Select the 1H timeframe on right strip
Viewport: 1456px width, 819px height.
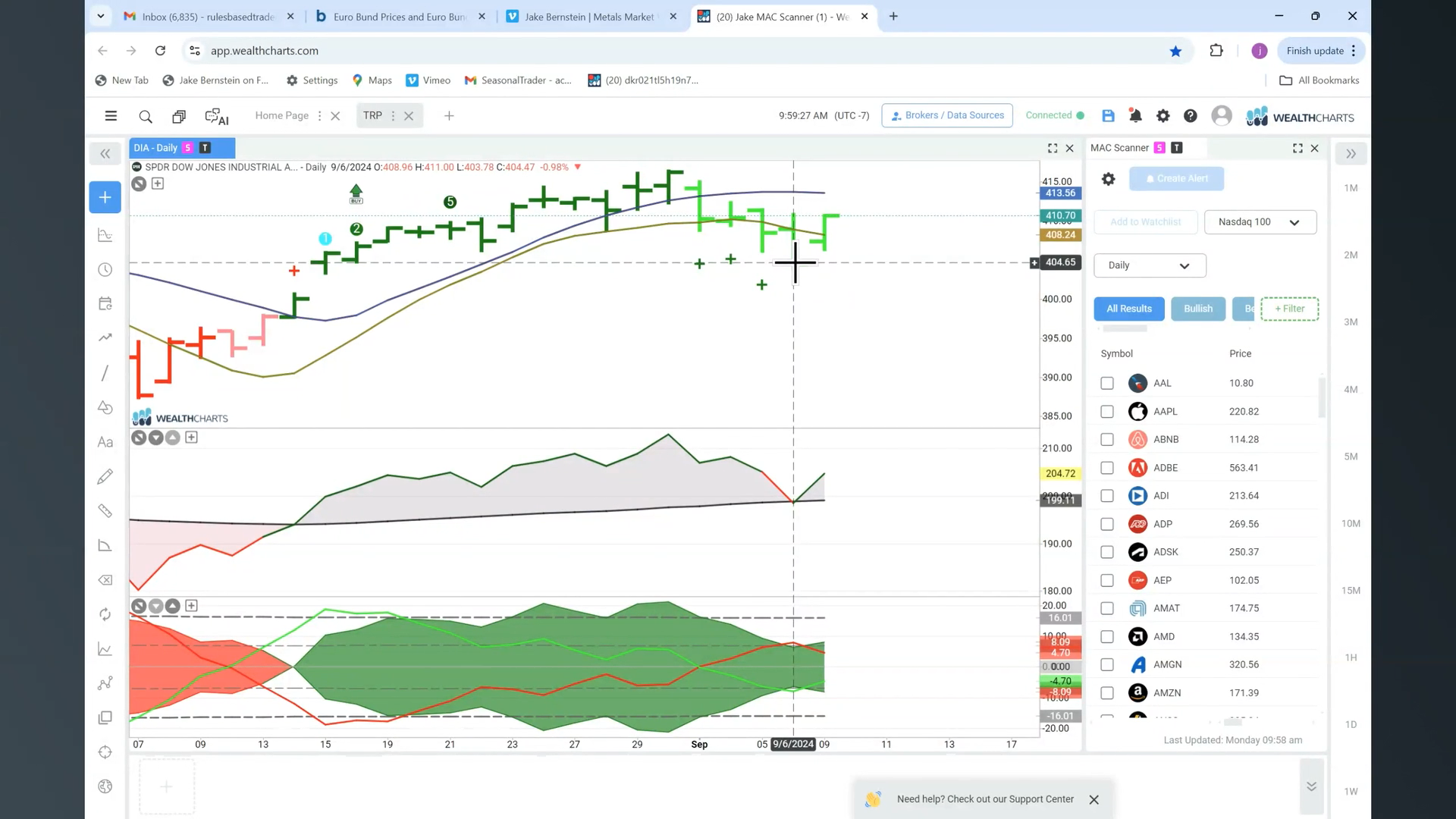pos(1351,658)
